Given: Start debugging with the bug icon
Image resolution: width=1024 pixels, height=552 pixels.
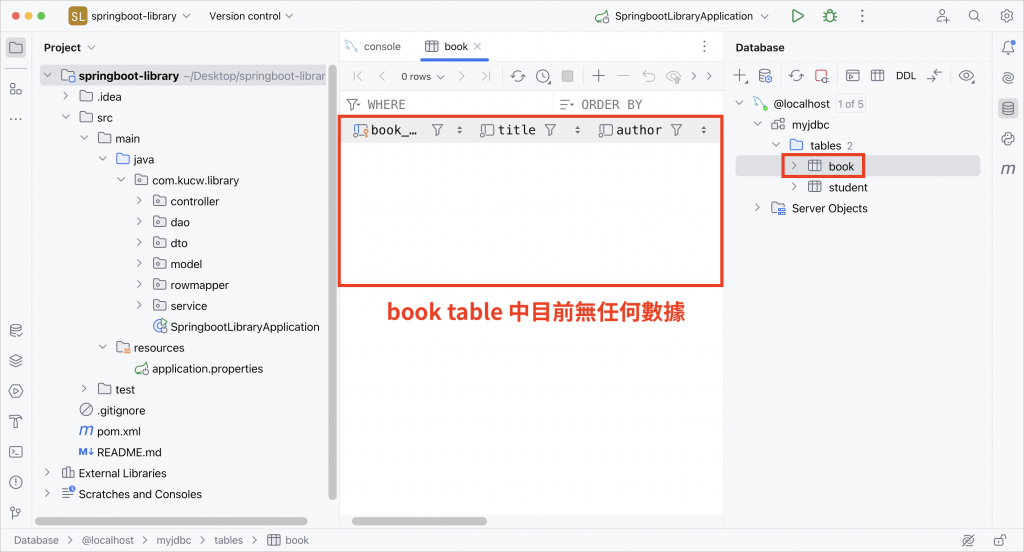Looking at the screenshot, I should [x=830, y=16].
